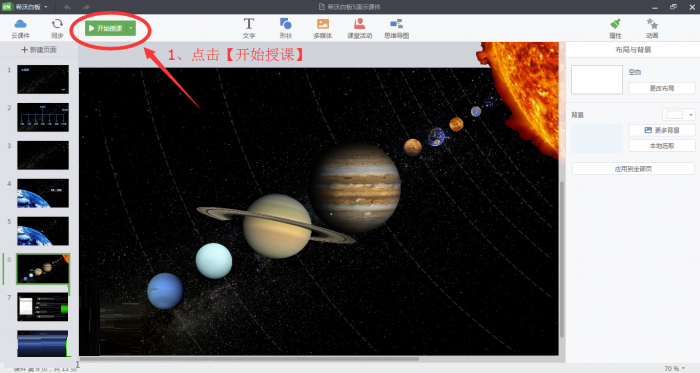Select the 形状 shapes tool
Screen dimensions: 700x373
pos(286,28)
